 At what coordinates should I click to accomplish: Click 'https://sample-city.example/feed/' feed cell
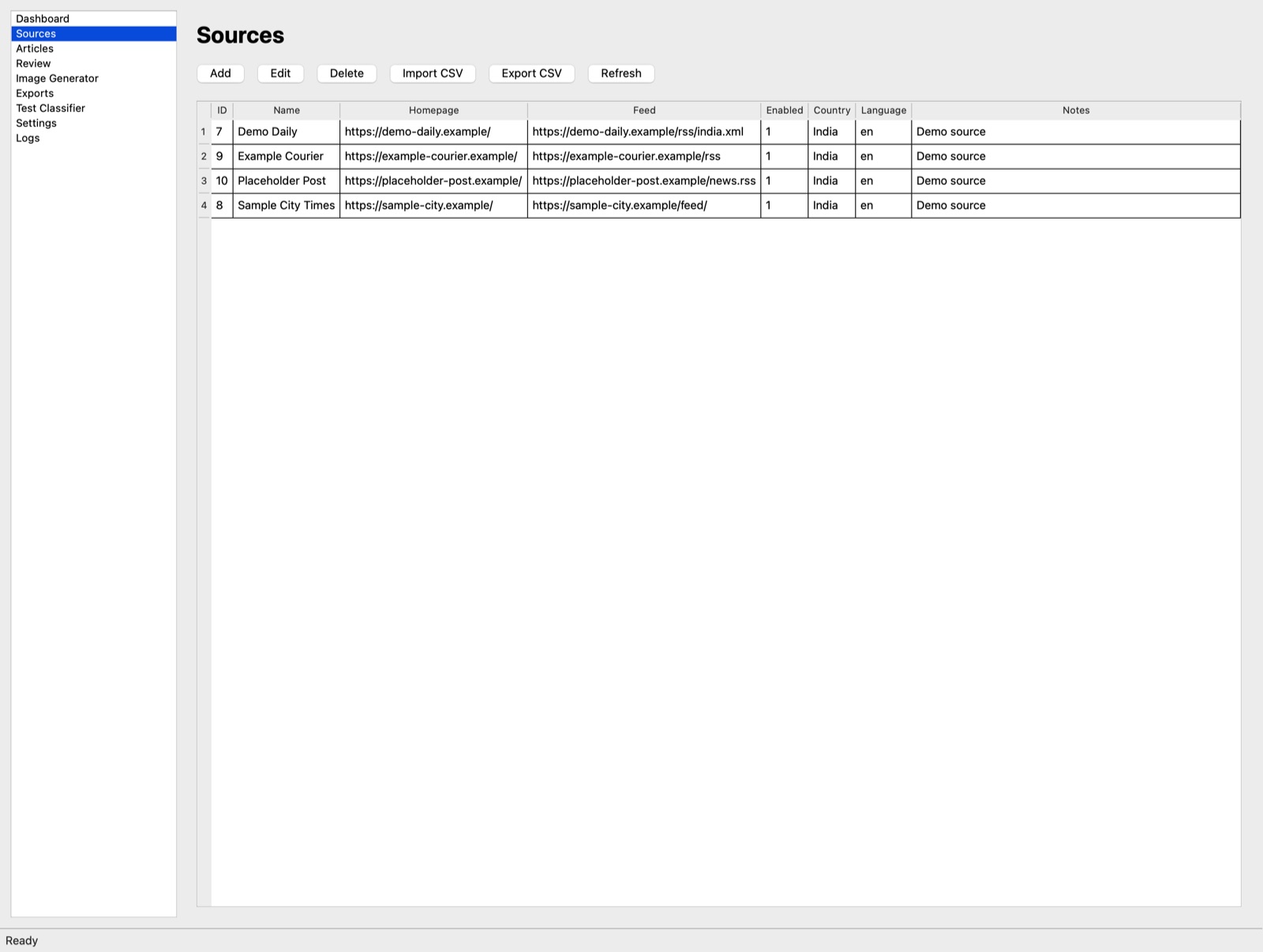[x=644, y=205]
